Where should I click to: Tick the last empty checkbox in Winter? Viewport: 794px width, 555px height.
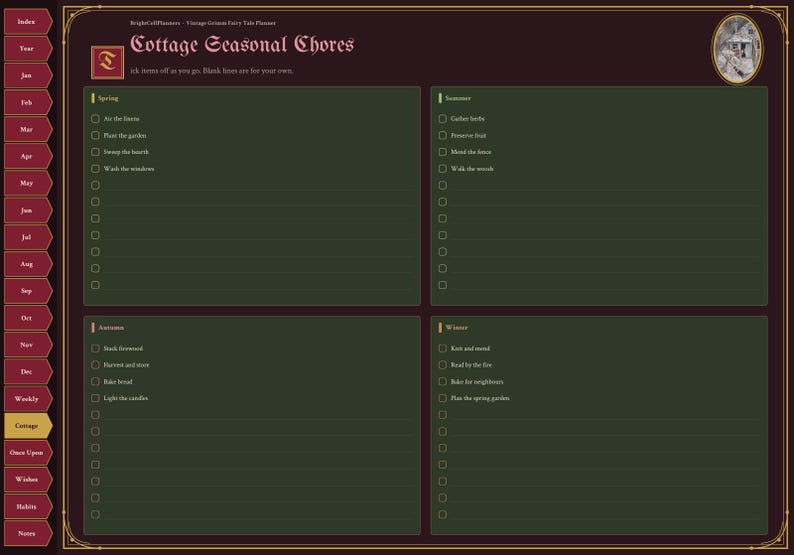443,514
